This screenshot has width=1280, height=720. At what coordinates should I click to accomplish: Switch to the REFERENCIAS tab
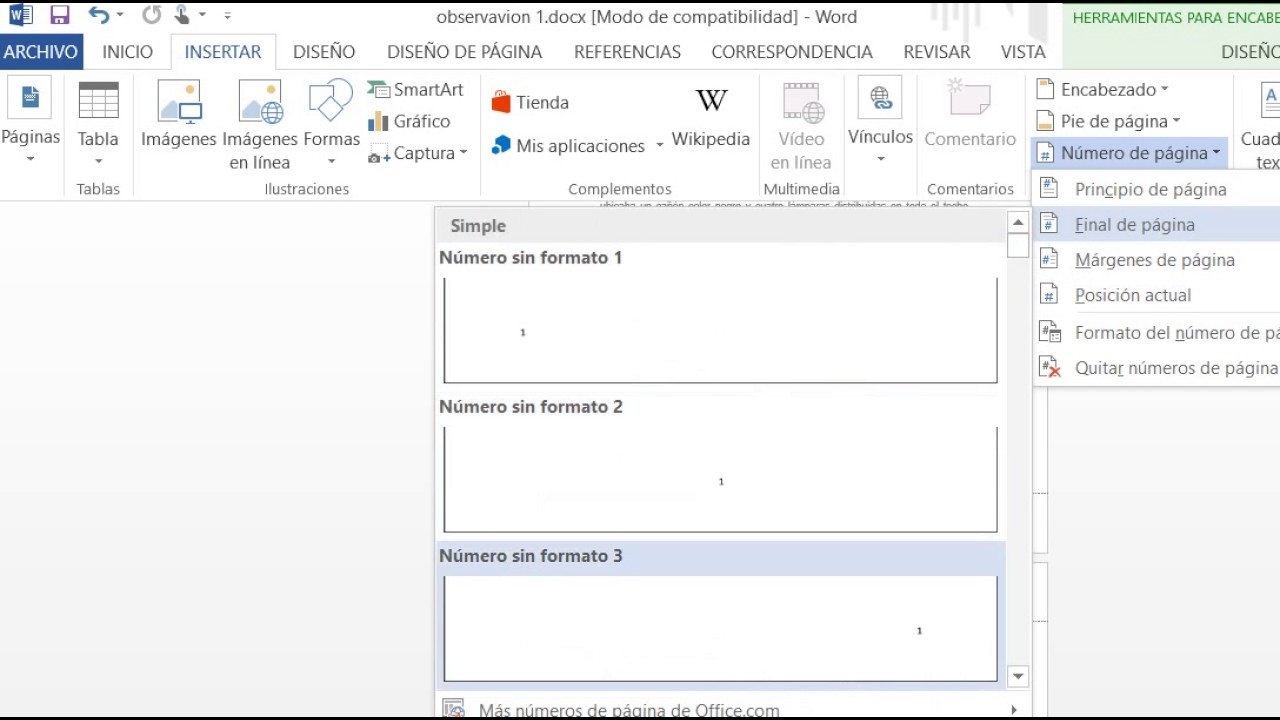click(627, 52)
